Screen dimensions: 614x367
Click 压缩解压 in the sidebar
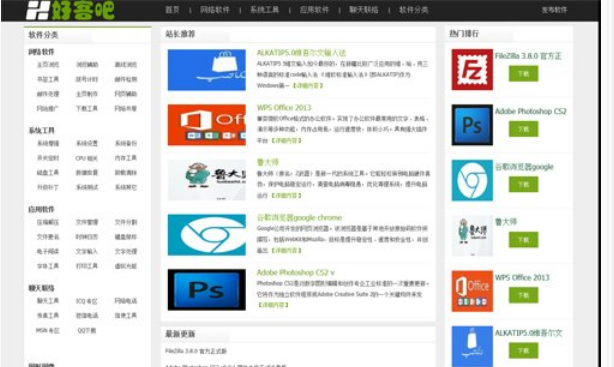[x=48, y=222]
